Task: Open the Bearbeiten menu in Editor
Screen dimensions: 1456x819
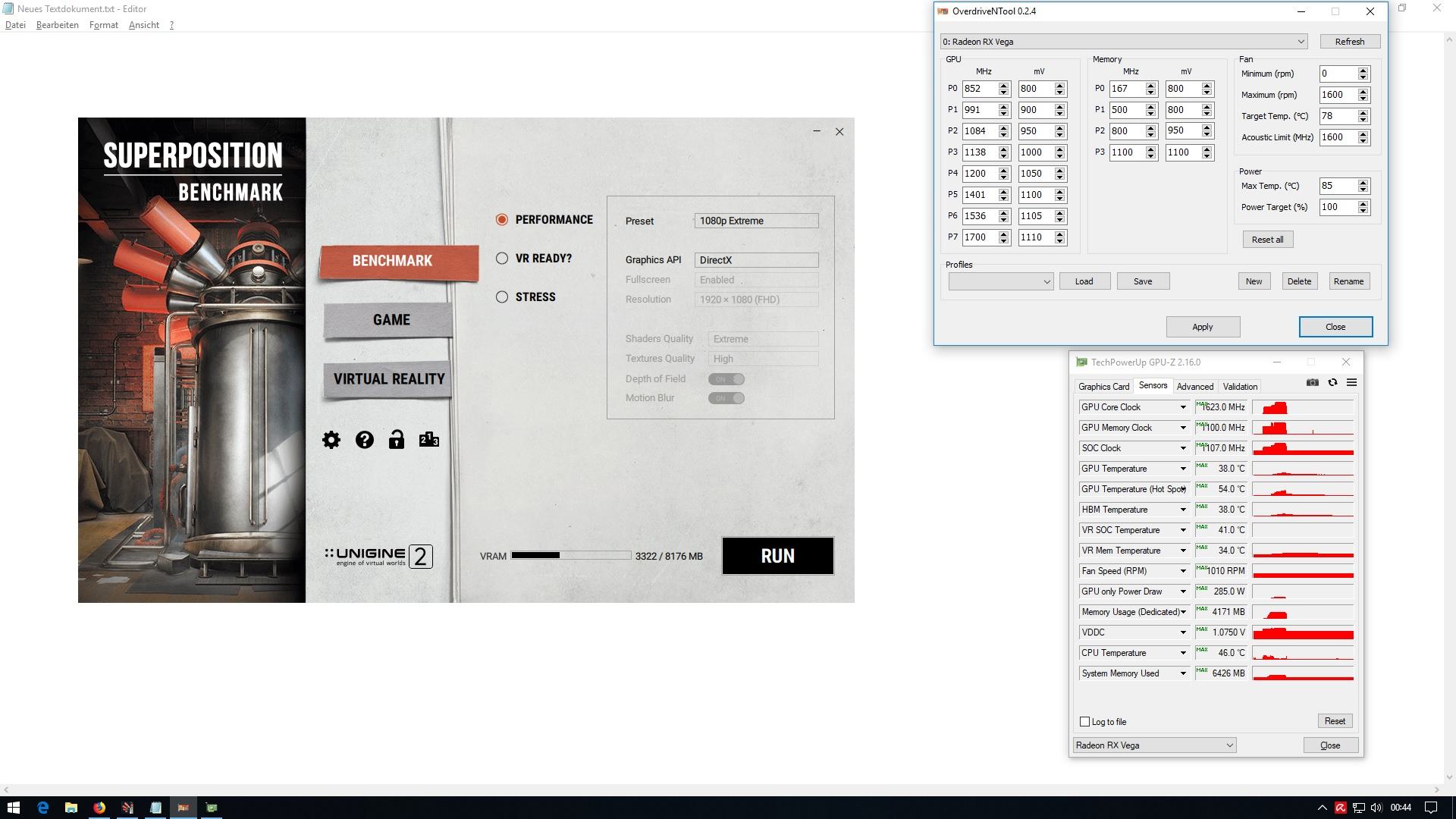Action: (58, 25)
